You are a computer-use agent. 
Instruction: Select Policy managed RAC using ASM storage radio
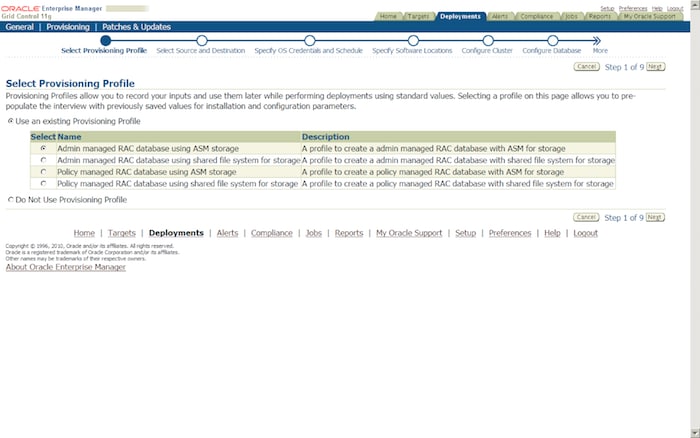click(x=43, y=171)
